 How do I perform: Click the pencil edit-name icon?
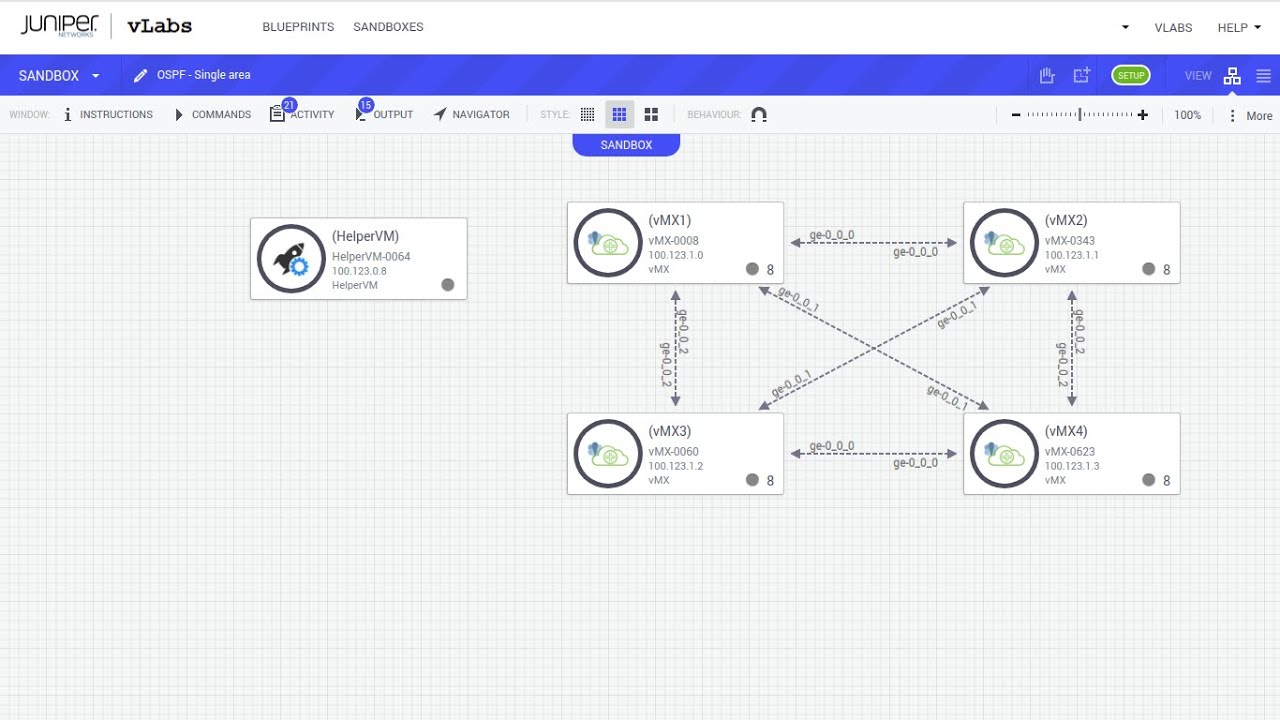(x=140, y=76)
